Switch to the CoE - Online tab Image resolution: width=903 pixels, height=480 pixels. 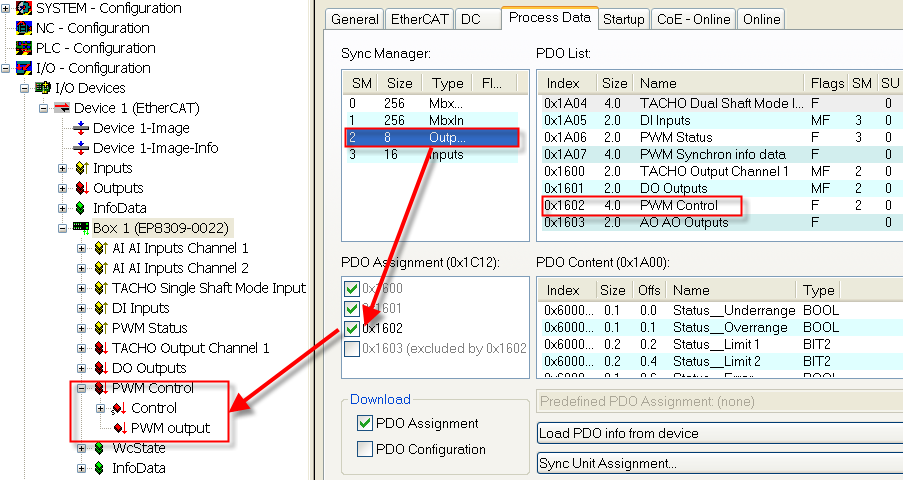(x=693, y=19)
